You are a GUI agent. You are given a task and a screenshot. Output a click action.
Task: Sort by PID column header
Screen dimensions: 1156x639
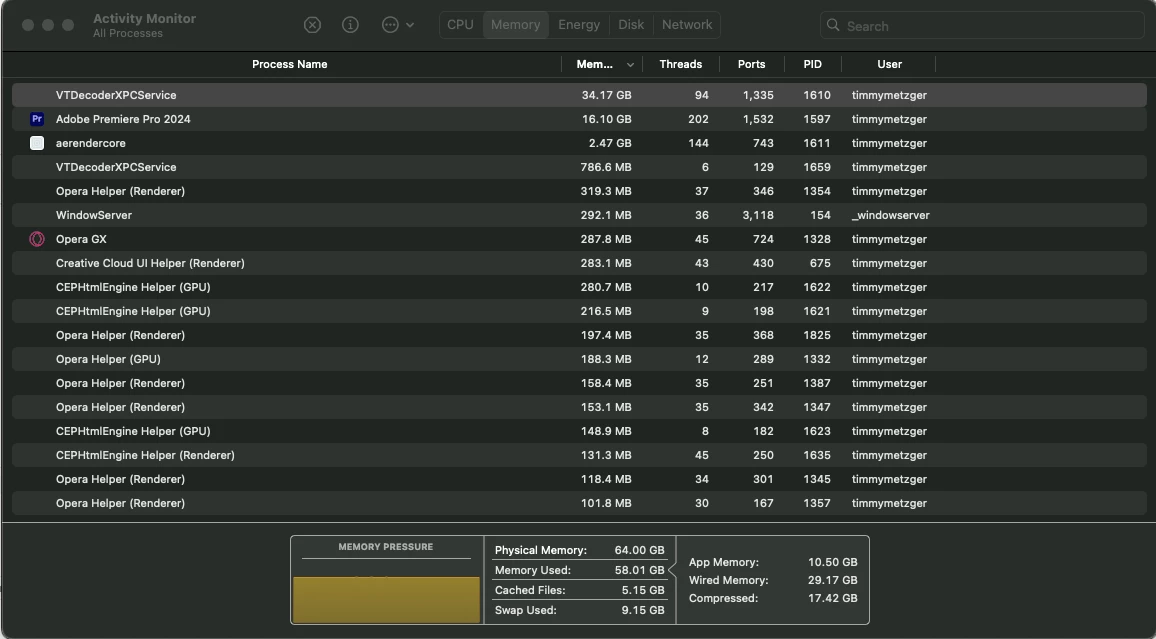812,64
